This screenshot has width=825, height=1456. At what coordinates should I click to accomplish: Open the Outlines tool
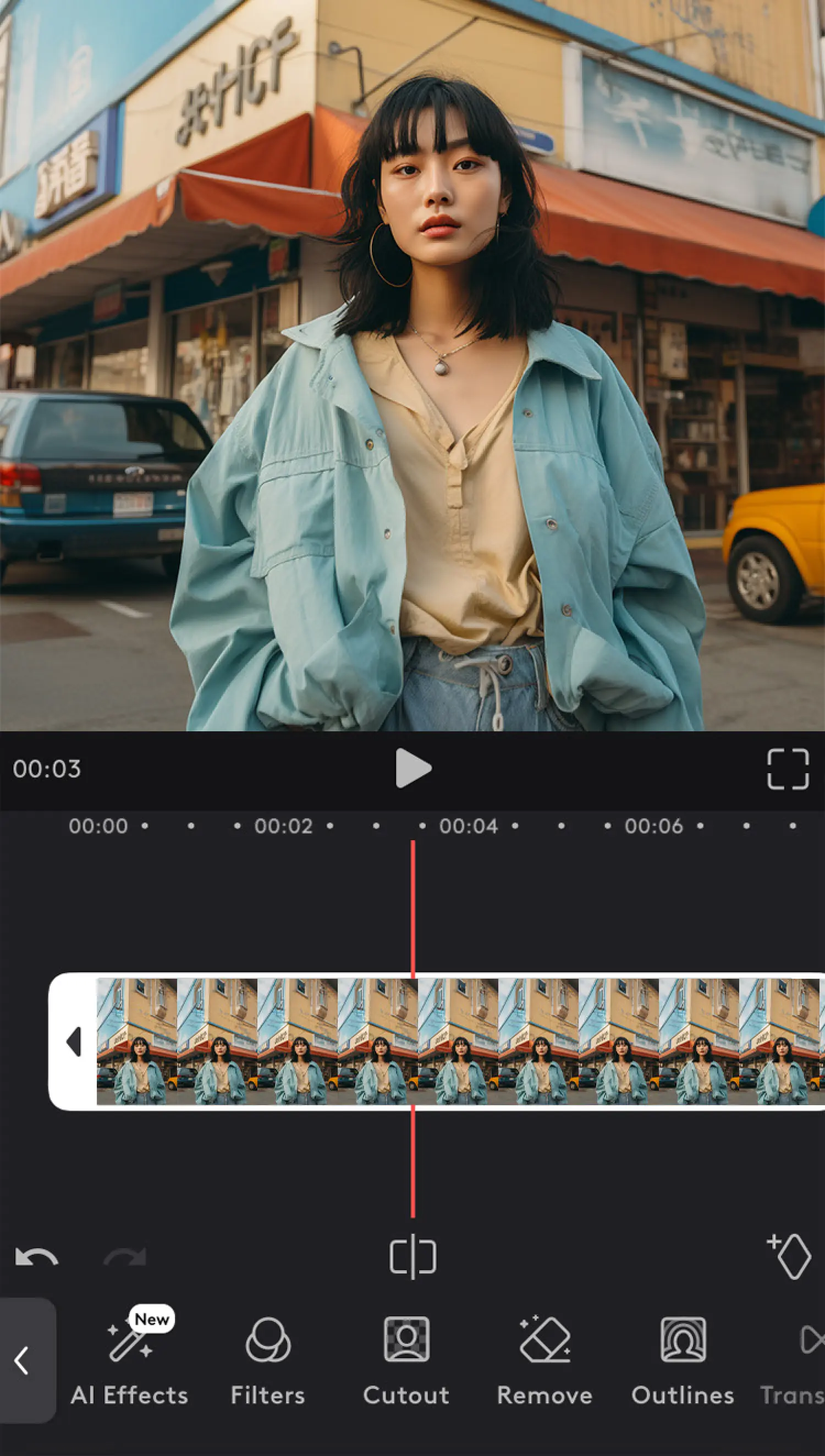coord(683,1359)
